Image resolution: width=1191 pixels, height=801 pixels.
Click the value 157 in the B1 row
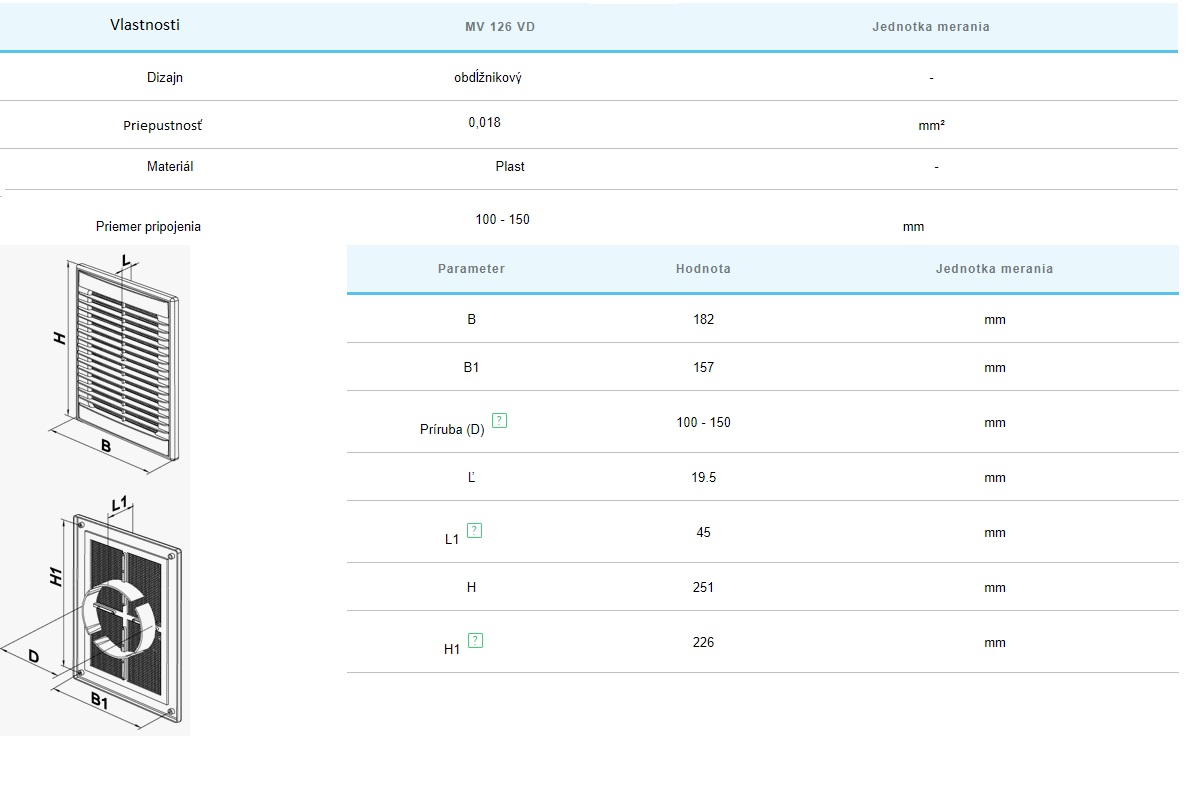coord(703,368)
